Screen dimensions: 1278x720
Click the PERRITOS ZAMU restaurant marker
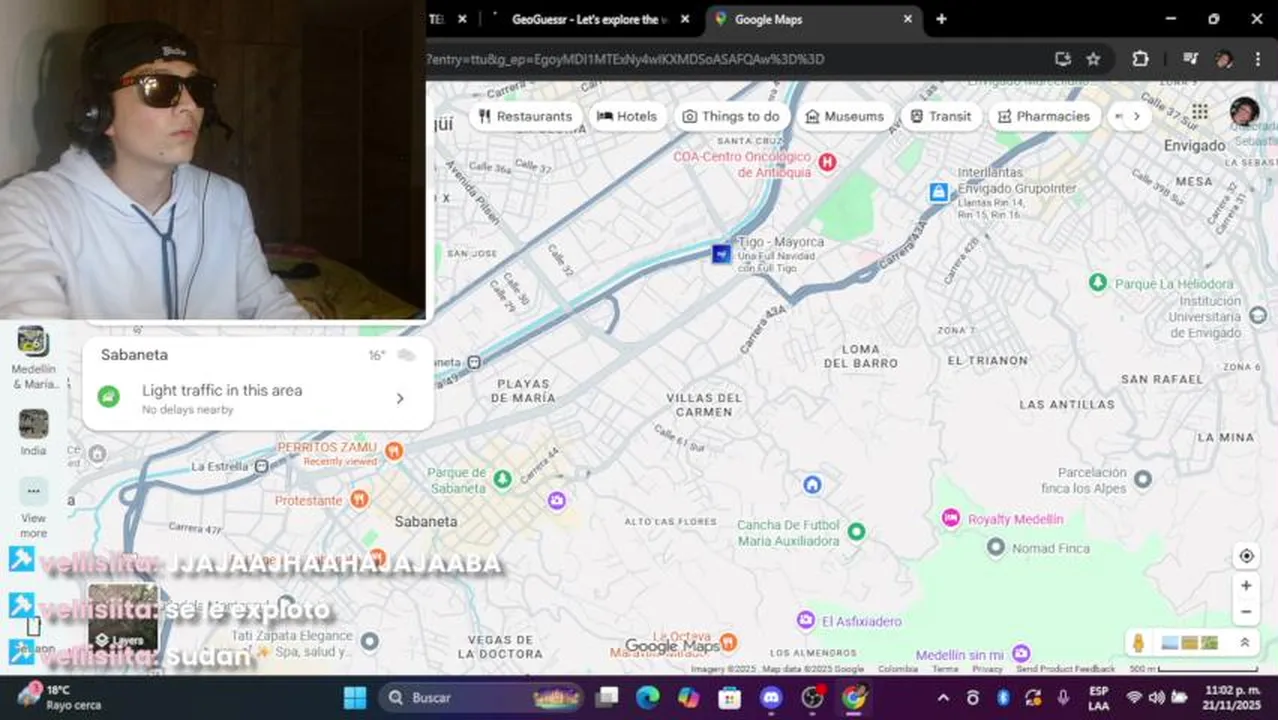(x=394, y=451)
